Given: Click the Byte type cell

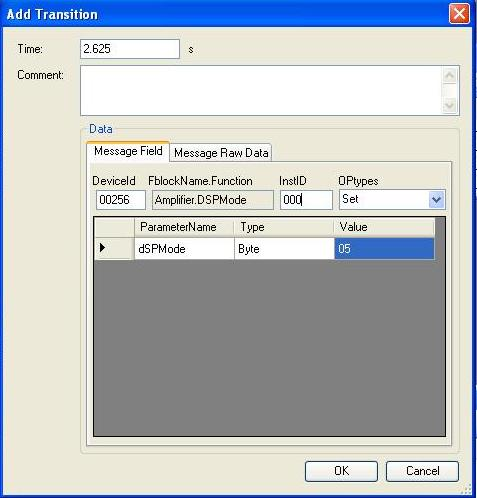Looking at the screenshot, I should tap(284, 249).
